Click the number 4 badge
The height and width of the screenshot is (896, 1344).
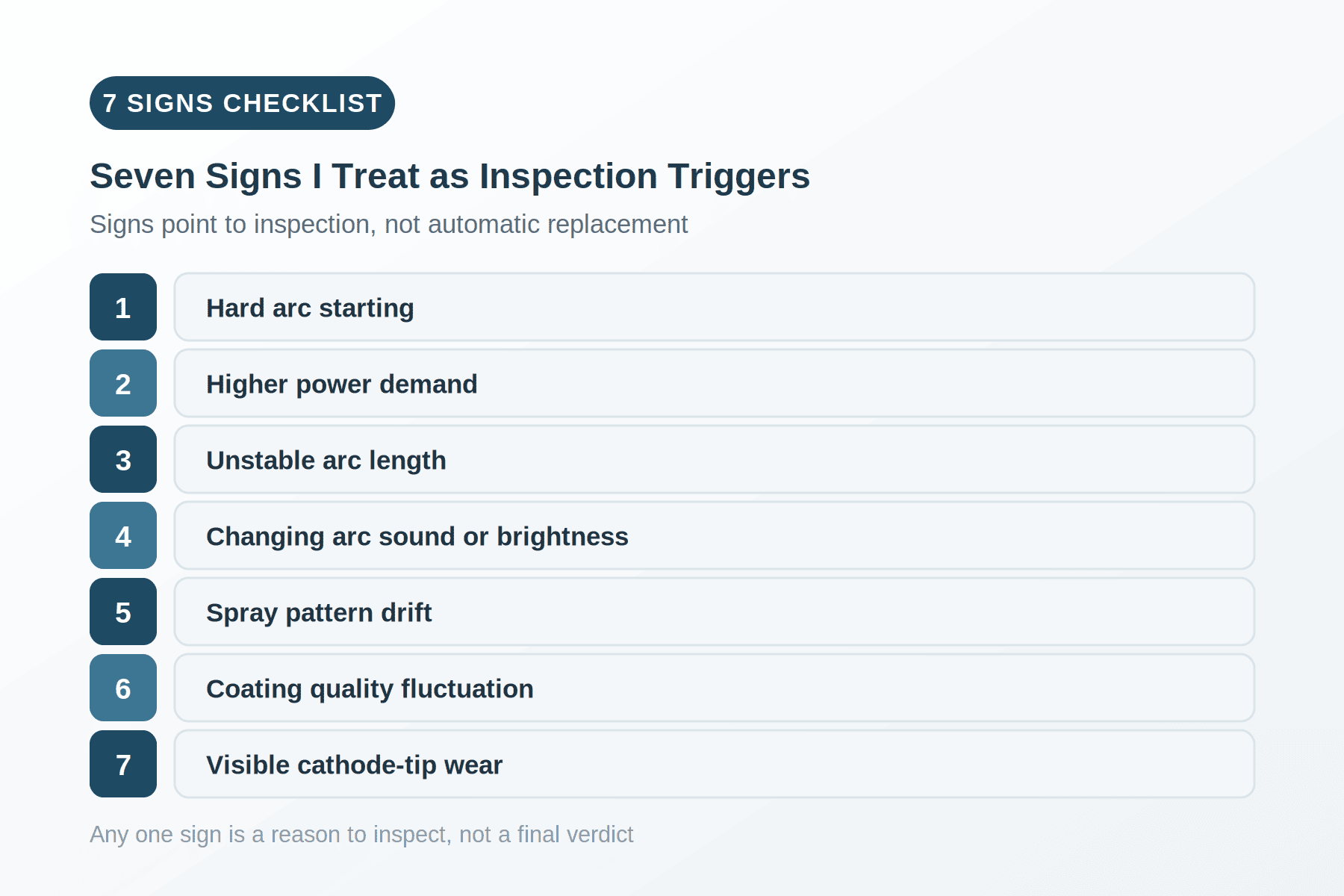click(123, 535)
